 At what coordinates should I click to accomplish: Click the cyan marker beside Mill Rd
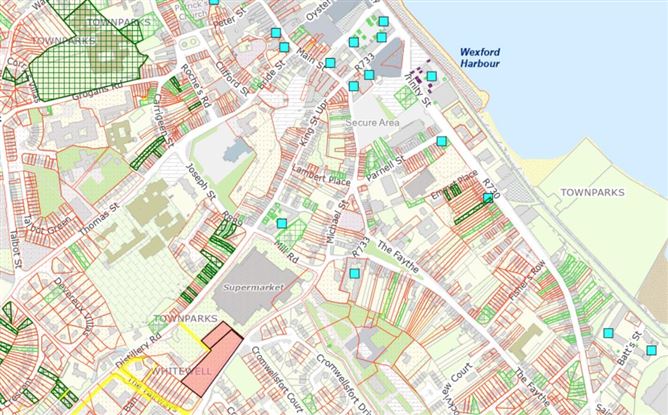click(282, 224)
